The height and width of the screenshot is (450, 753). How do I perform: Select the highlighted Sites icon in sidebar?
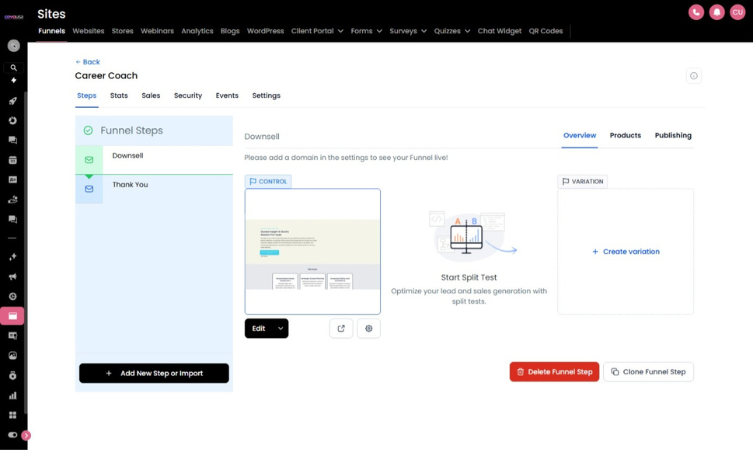pos(13,316)
